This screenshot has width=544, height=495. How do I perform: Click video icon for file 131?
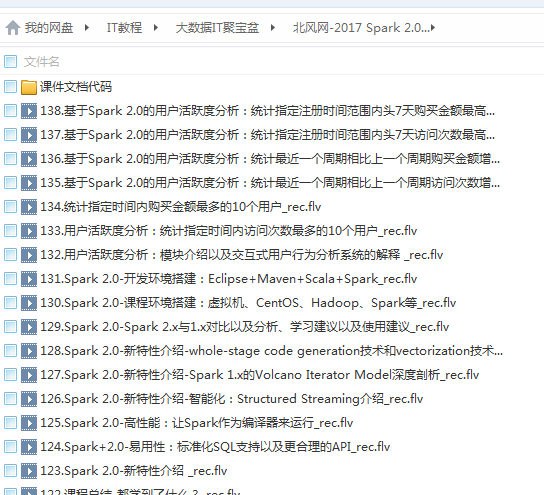(x=29, y=279)
